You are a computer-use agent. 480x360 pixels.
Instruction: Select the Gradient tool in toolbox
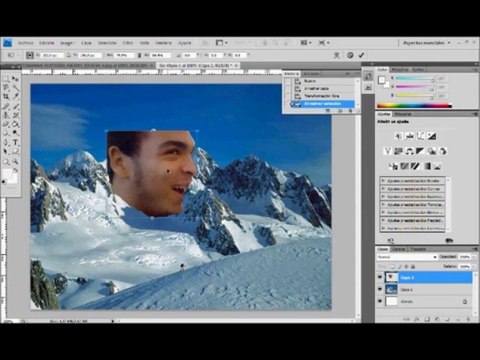pyautogui.click(x=15, y=124)
